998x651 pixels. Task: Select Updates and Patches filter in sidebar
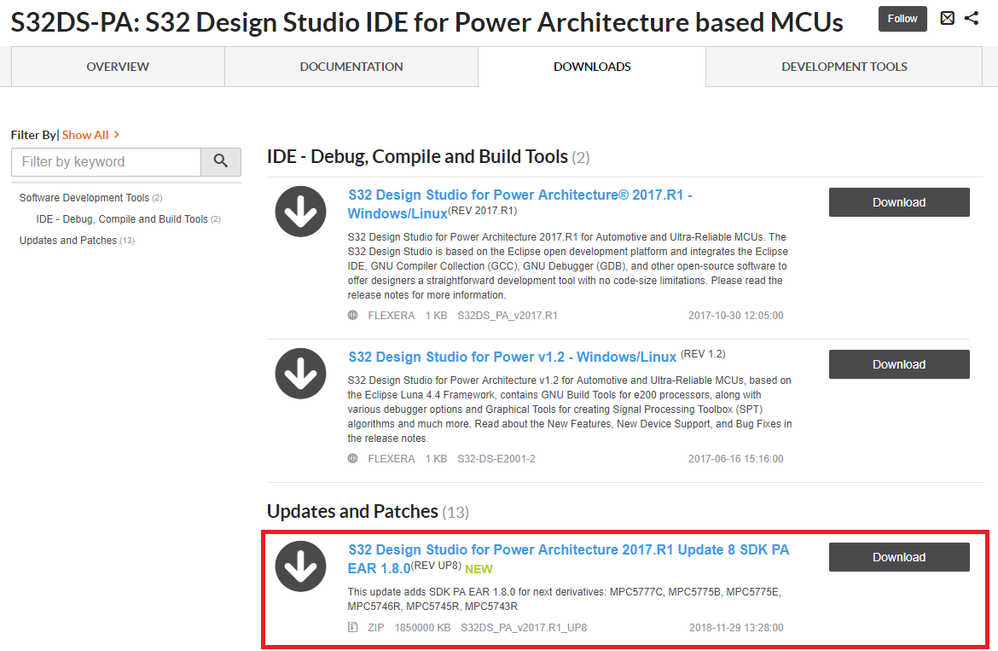pyautogui.click(x=76, y=241)
